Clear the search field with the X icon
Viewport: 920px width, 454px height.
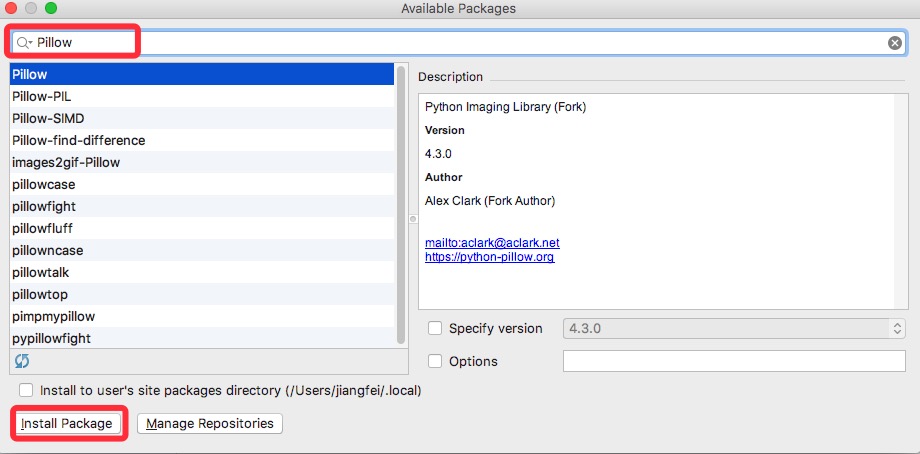[x=894, y=43]
